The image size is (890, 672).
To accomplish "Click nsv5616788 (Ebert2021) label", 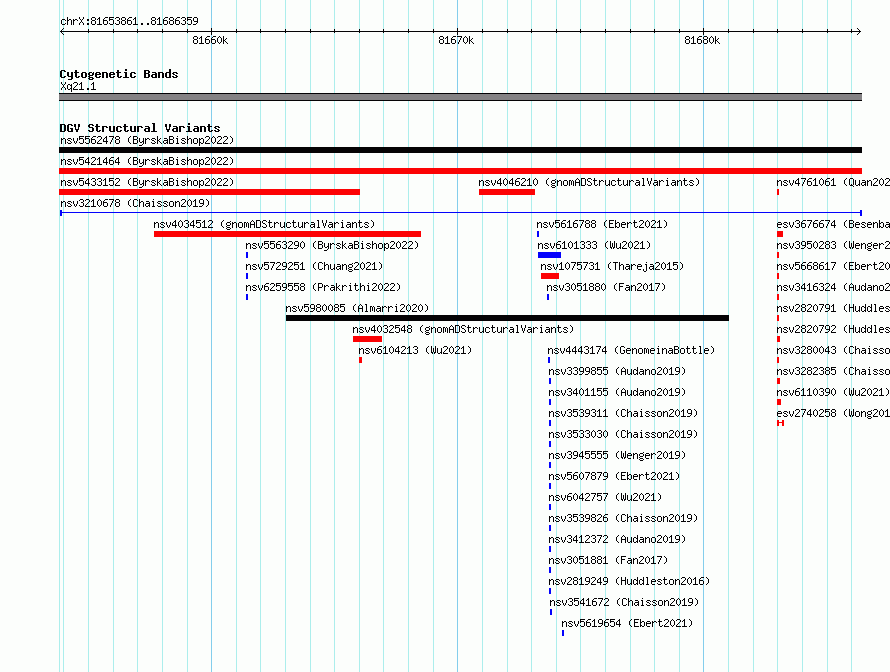I will tap(602, 224).
